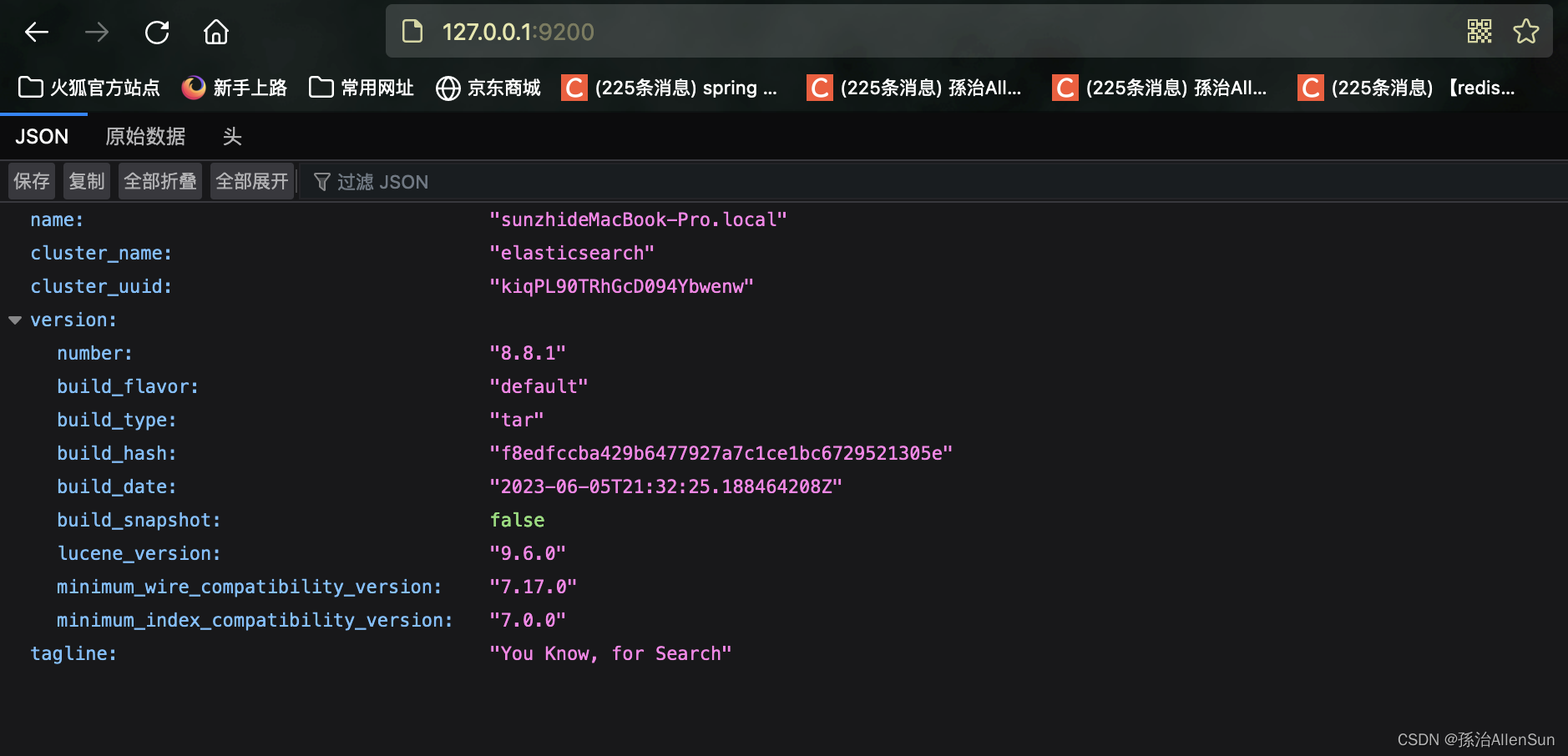Open the 常用网址 bookmark folder
Screen dimensions: 1568x756
pyautogui.click(x=362, y=88)
